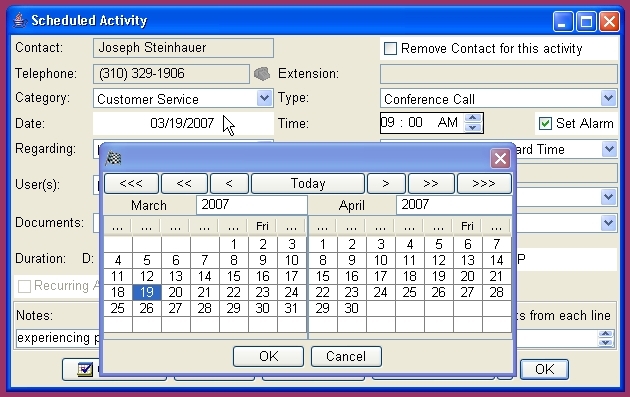
Task: Select March 9 in the calendar
Action: [262, 260]
